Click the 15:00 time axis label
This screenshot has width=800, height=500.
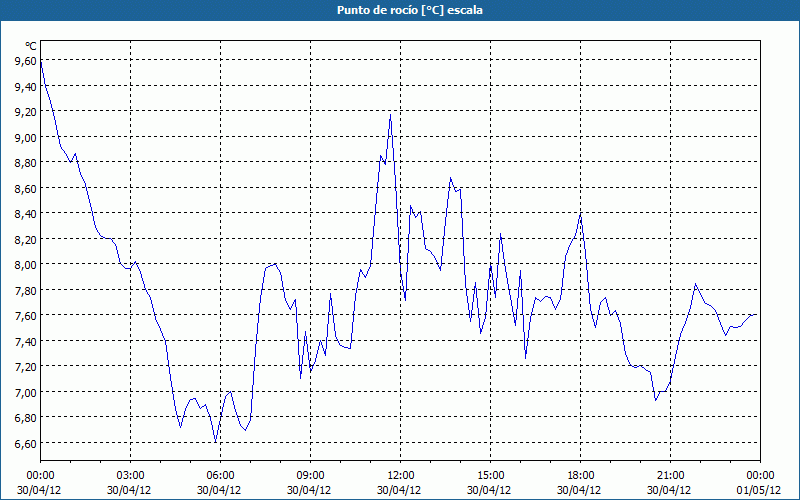pos(490,476)
